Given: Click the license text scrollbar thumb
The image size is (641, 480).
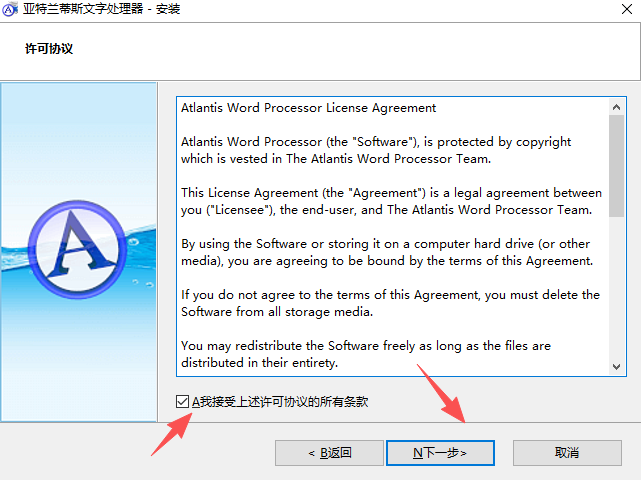Looking at the screenshot, I should point(616,166).
